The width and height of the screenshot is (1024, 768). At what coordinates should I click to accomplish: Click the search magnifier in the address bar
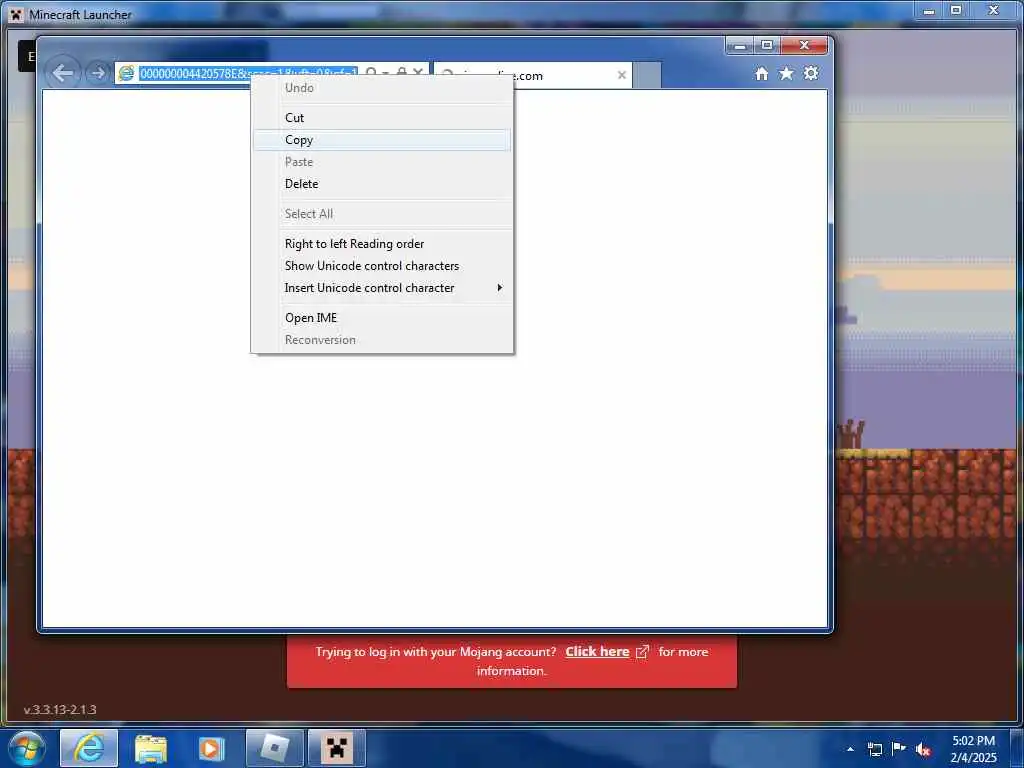point(371,71)
